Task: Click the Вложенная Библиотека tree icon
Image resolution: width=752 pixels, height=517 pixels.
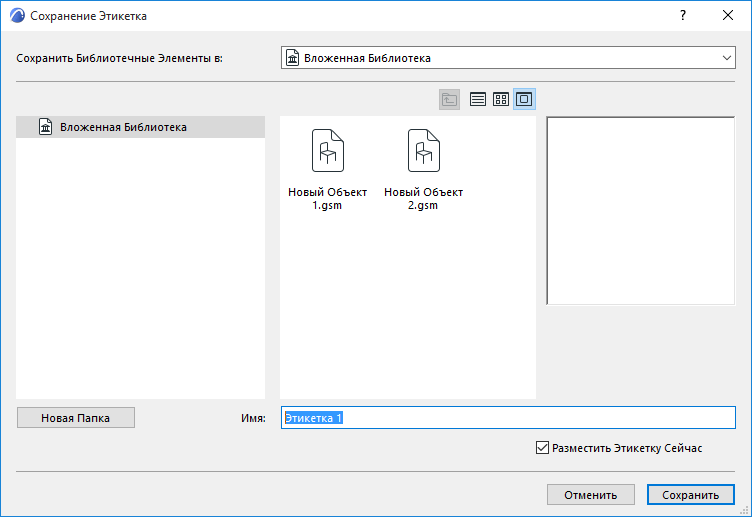Action: coord(46,127)
